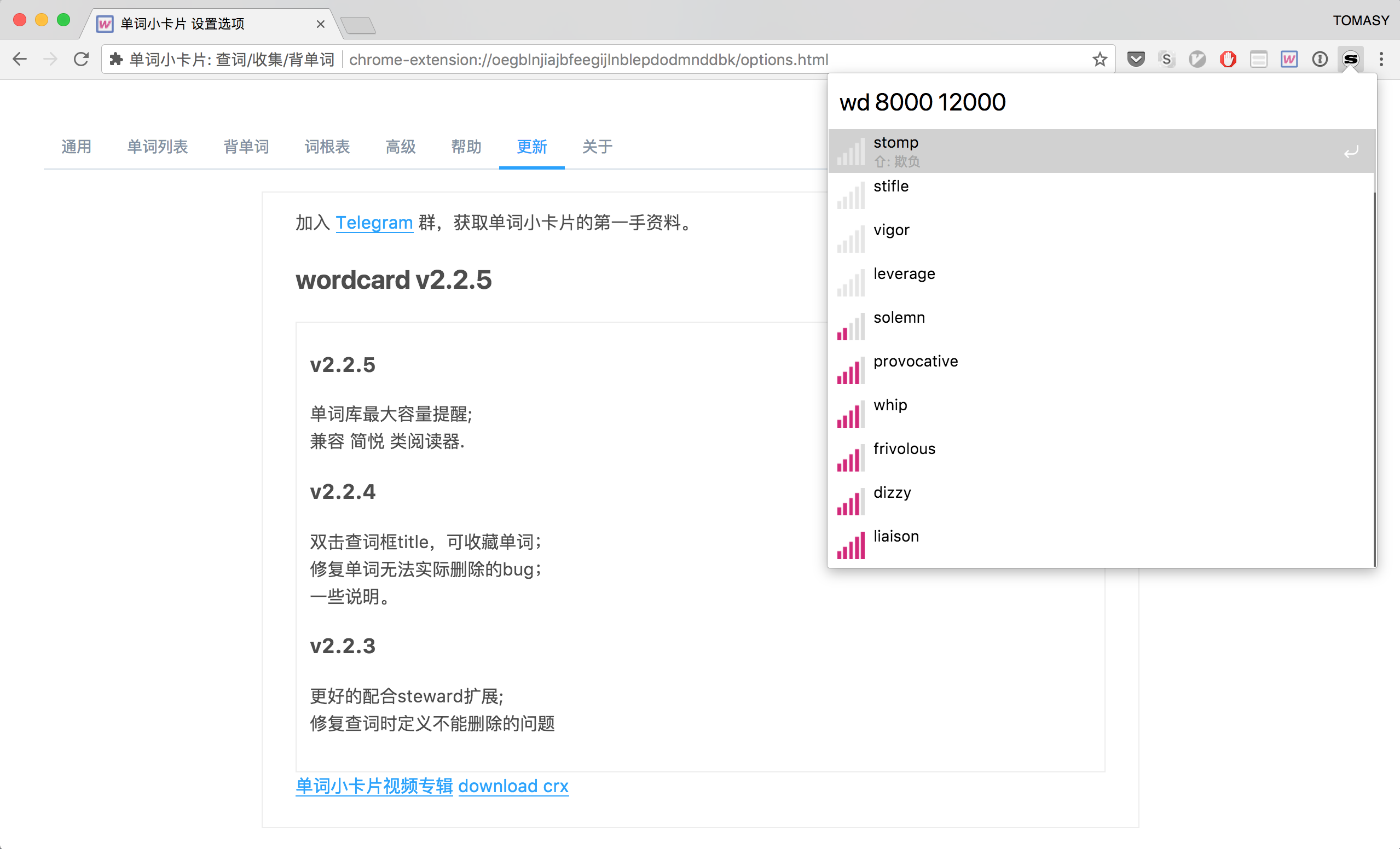Reload the page
Screen dimensions: 1400x849
81,59
